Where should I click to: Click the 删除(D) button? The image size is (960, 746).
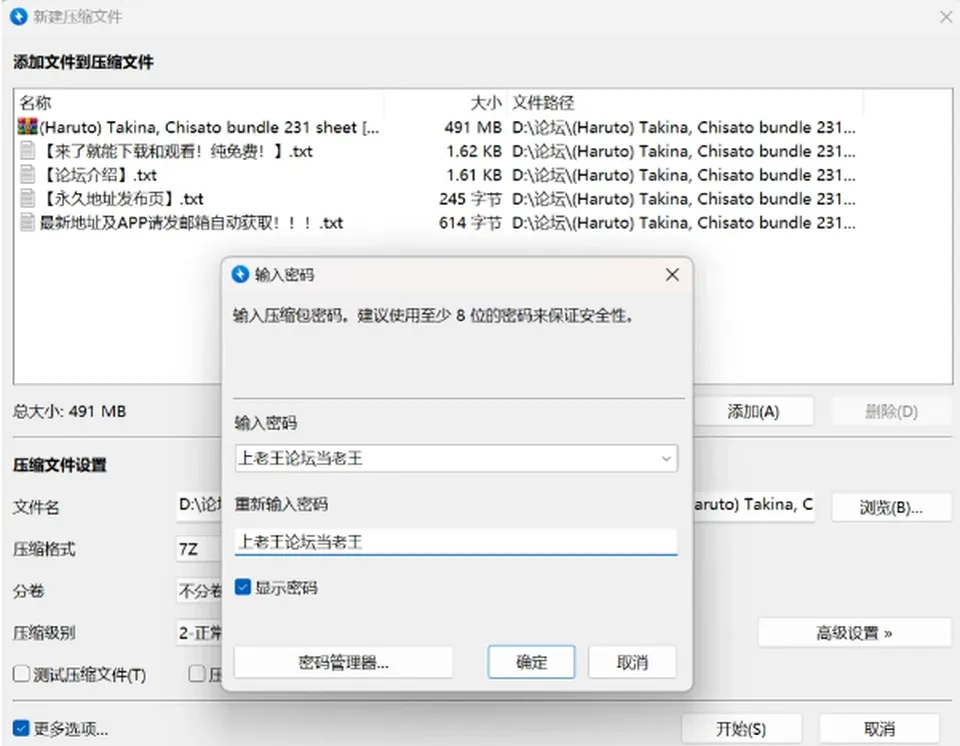[x=891, y=412]
